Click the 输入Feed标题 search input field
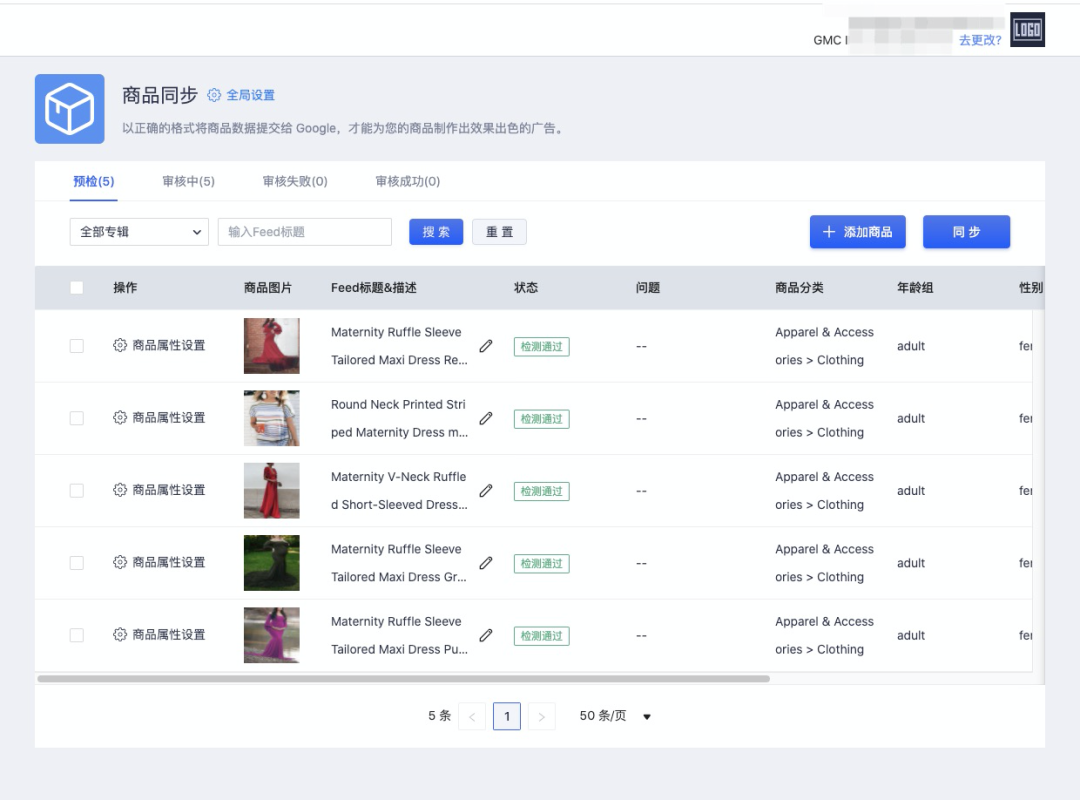The image size is (1080, 800). pyautogui.click(x=304, y=232)
